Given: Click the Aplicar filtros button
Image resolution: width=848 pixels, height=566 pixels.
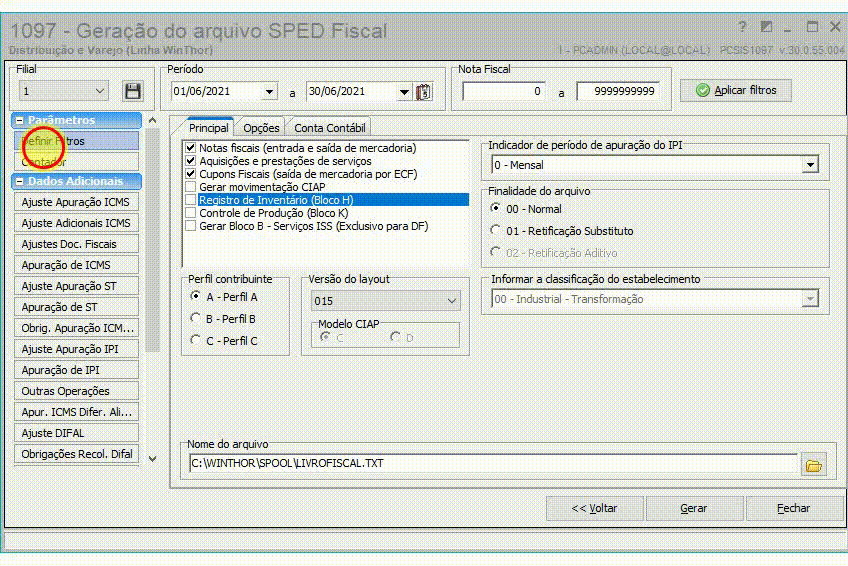Looking at the screenshot, I should point(736,90).
